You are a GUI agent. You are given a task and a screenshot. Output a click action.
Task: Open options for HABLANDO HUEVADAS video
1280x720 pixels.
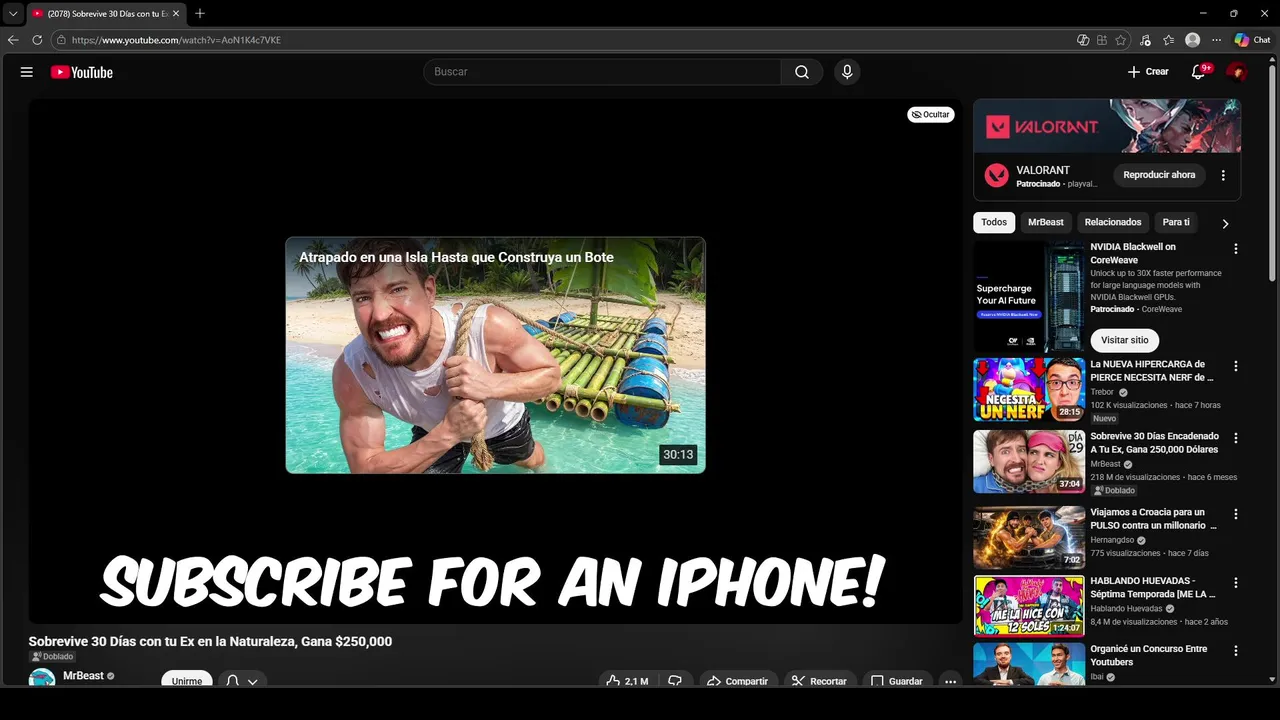tap(1235, 582)
